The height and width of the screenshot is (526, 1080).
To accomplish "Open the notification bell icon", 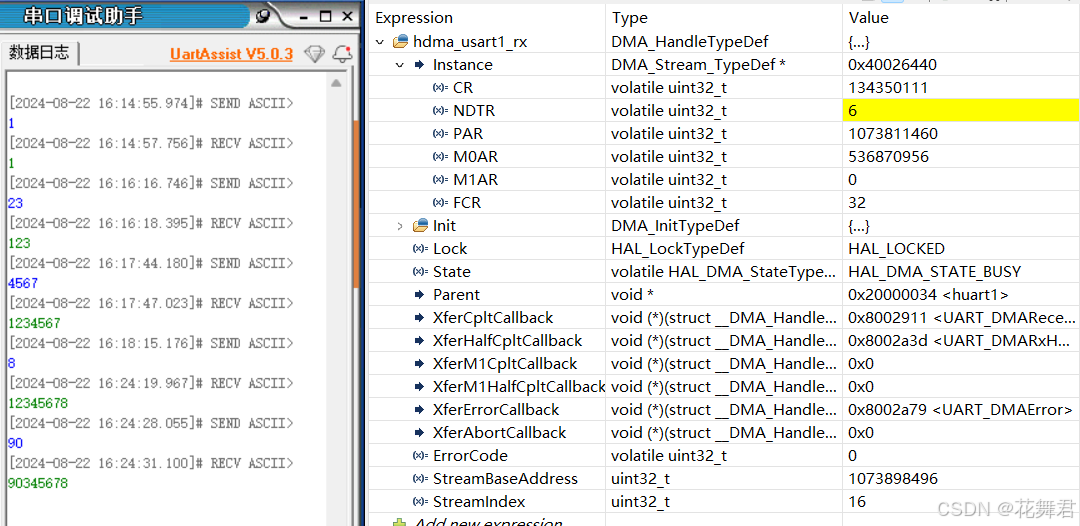I will [x=342, y=54].
